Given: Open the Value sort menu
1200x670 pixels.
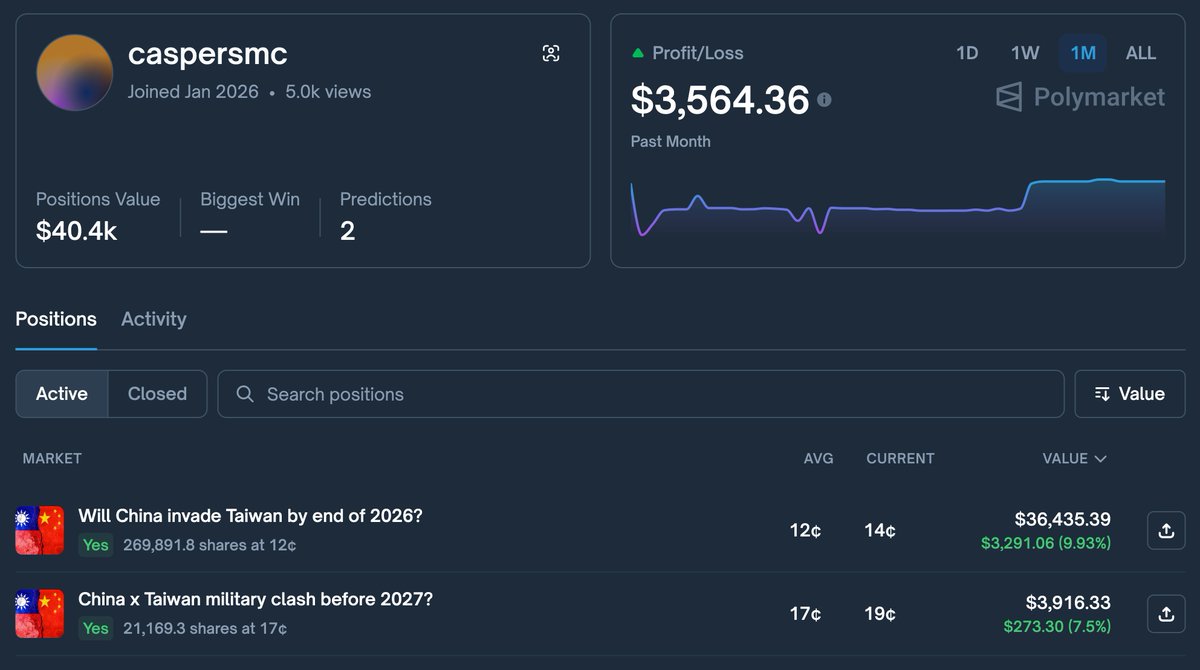Looking at the screenshot, I should click(1129, 393).
